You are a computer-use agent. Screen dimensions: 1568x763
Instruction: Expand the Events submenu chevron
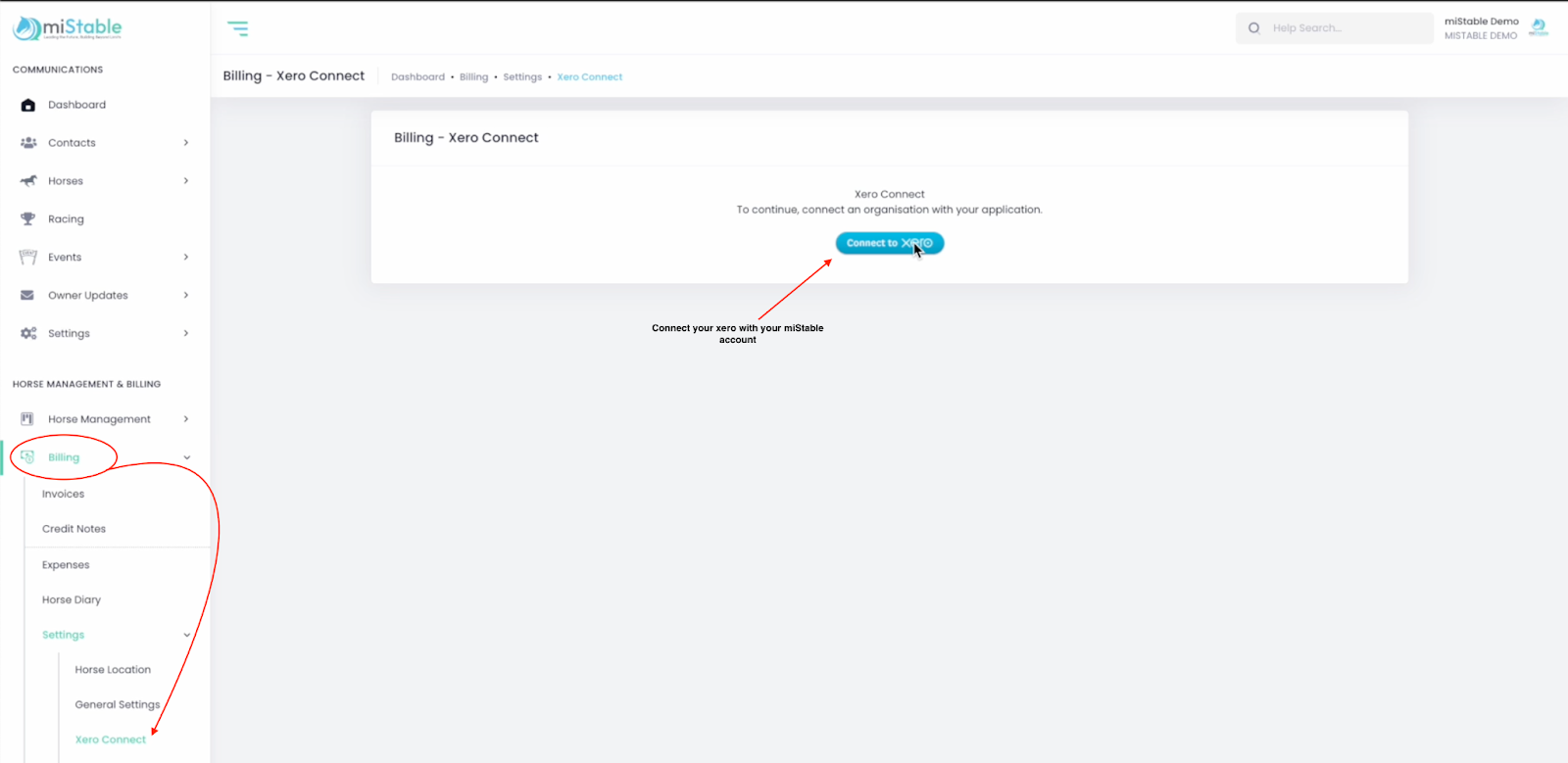pyautogui.click(x=186, y=258)
